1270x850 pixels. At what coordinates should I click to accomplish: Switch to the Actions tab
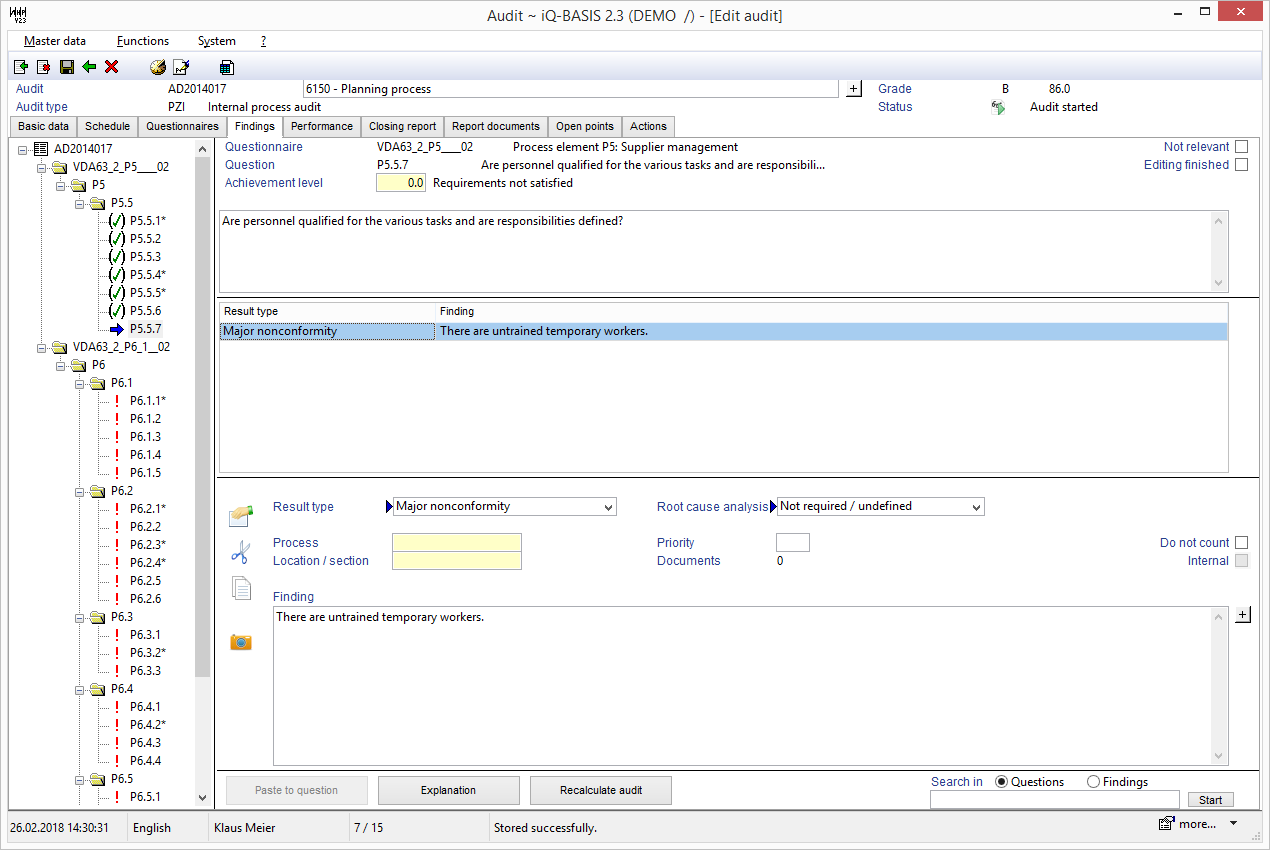[648, 127]
